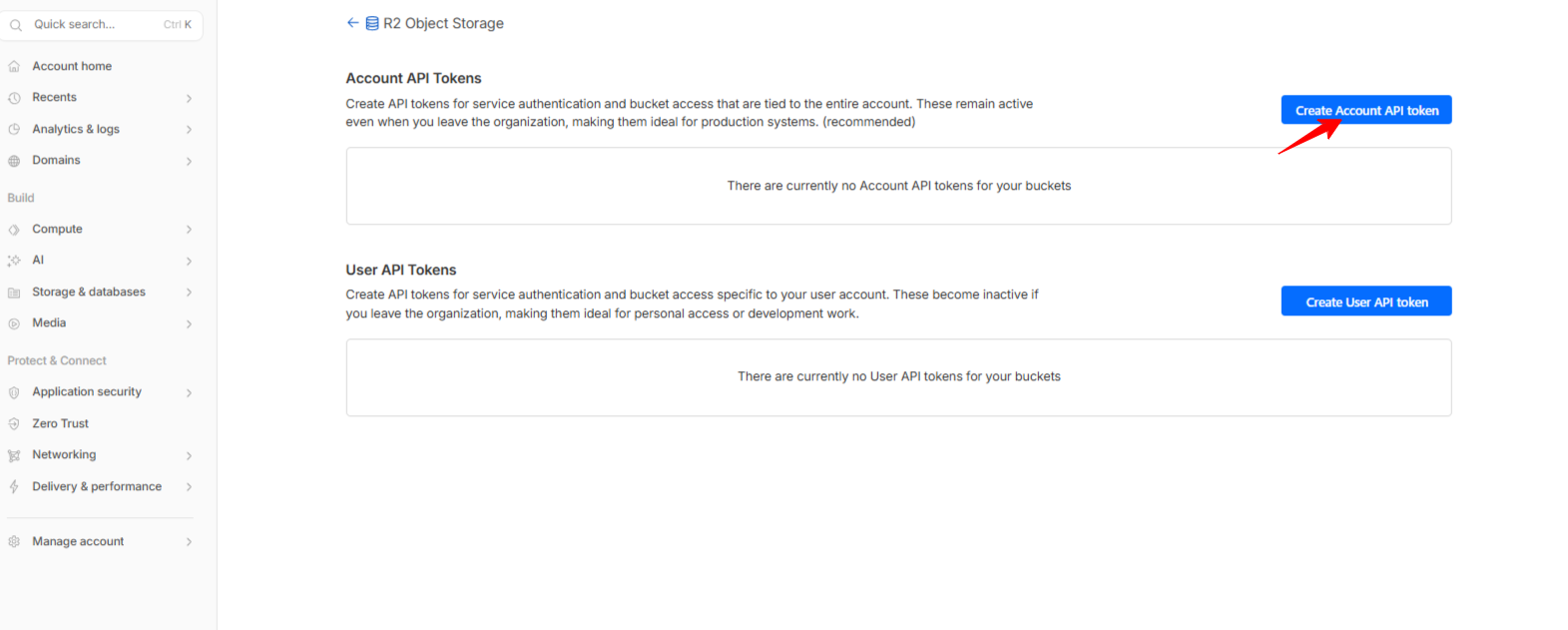Click the Analytics & logs chart icon
1568x630 pixels.
click(x=14, y=130)
